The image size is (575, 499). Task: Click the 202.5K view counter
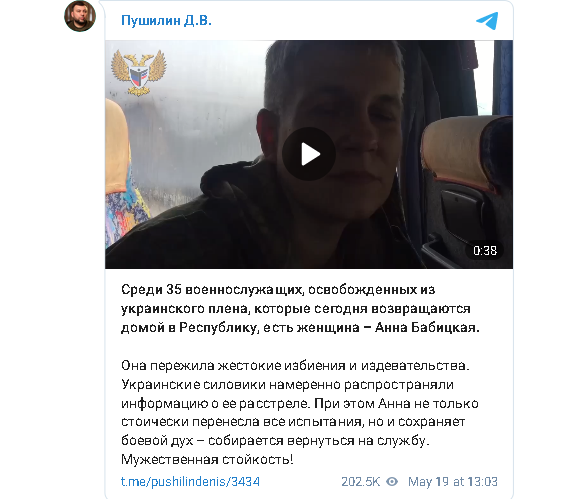pyautogui.click(x=360, y=481)
